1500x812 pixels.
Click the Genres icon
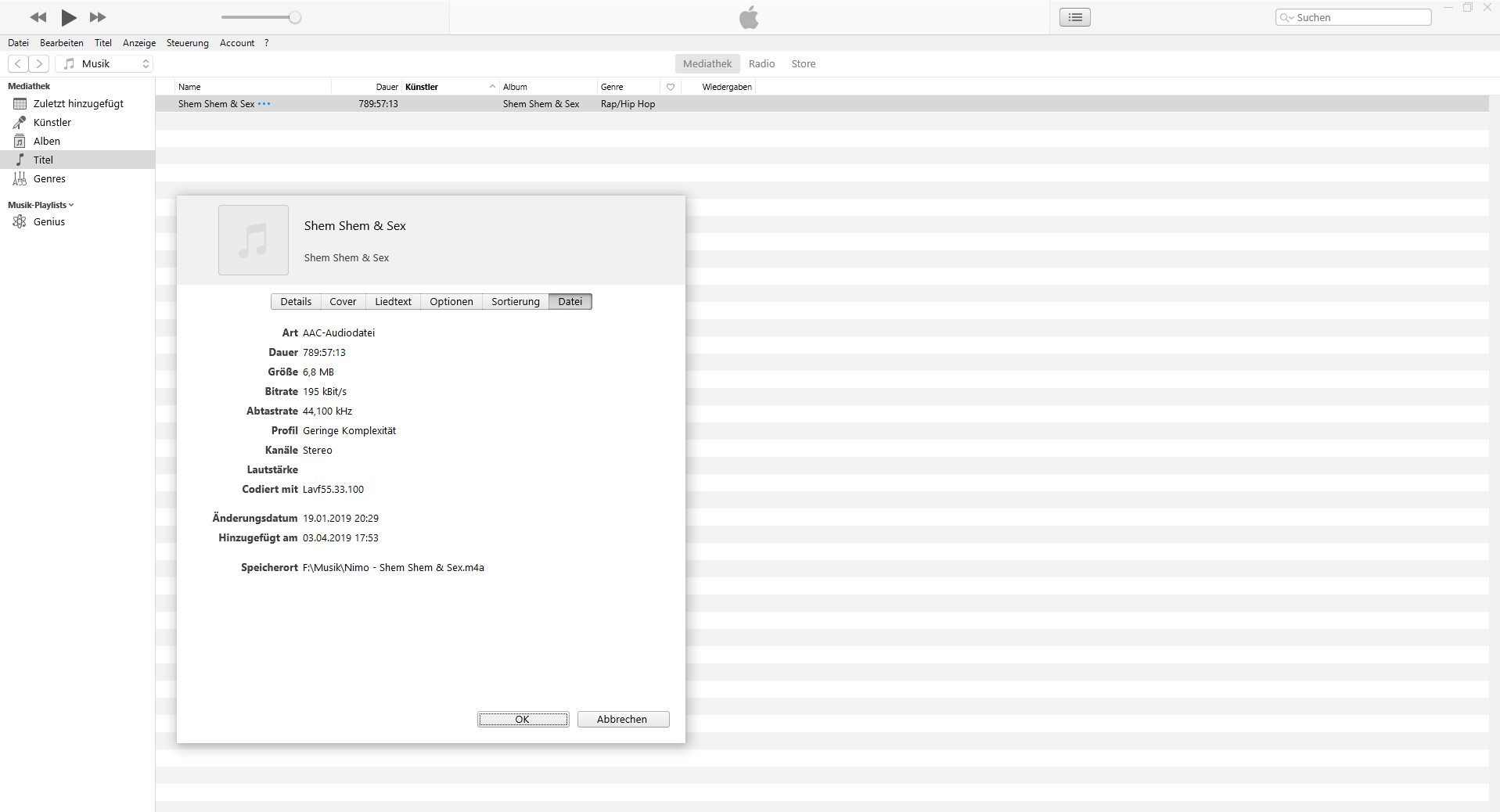(x=20, y=178)
